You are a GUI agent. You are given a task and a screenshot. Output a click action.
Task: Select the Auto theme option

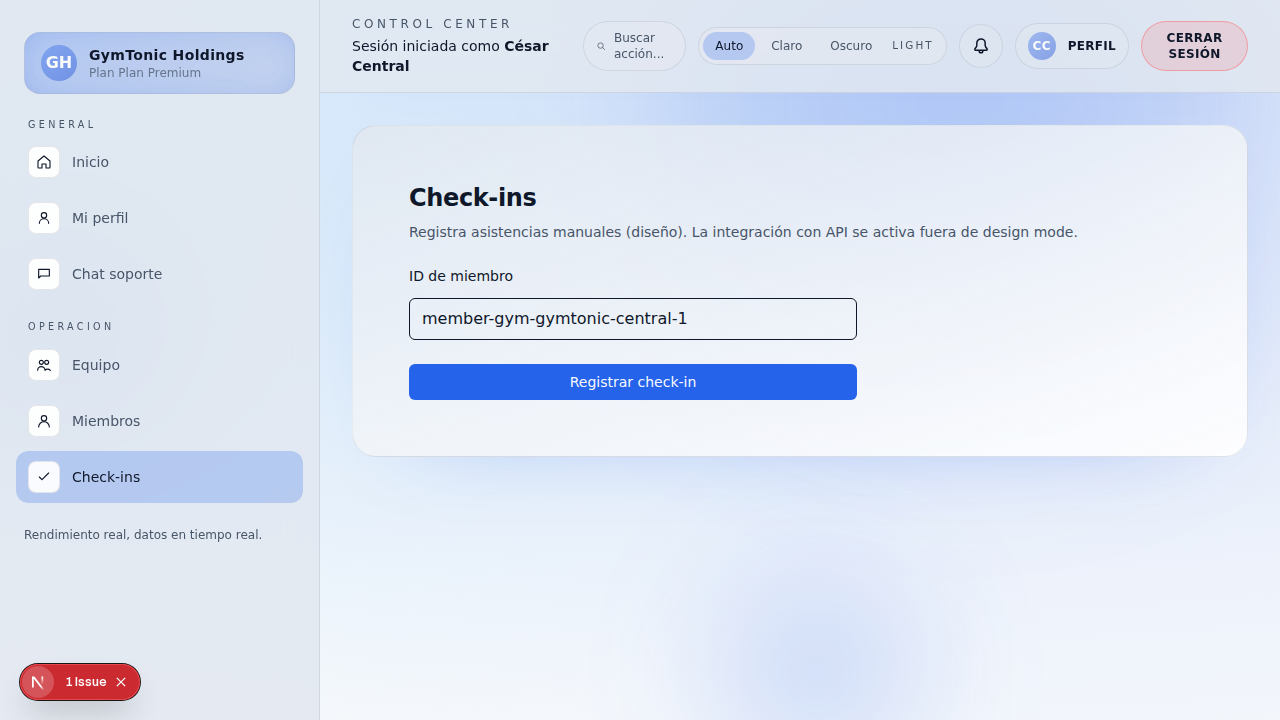pyautogui.click(x=729, y=45)
